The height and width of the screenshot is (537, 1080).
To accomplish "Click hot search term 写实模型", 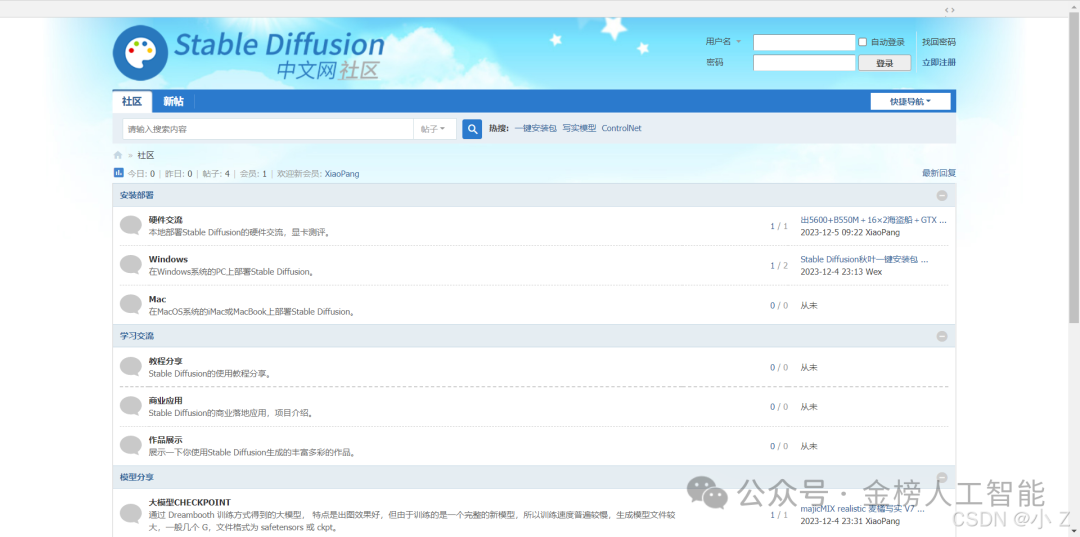I will [x=579, y=129].
